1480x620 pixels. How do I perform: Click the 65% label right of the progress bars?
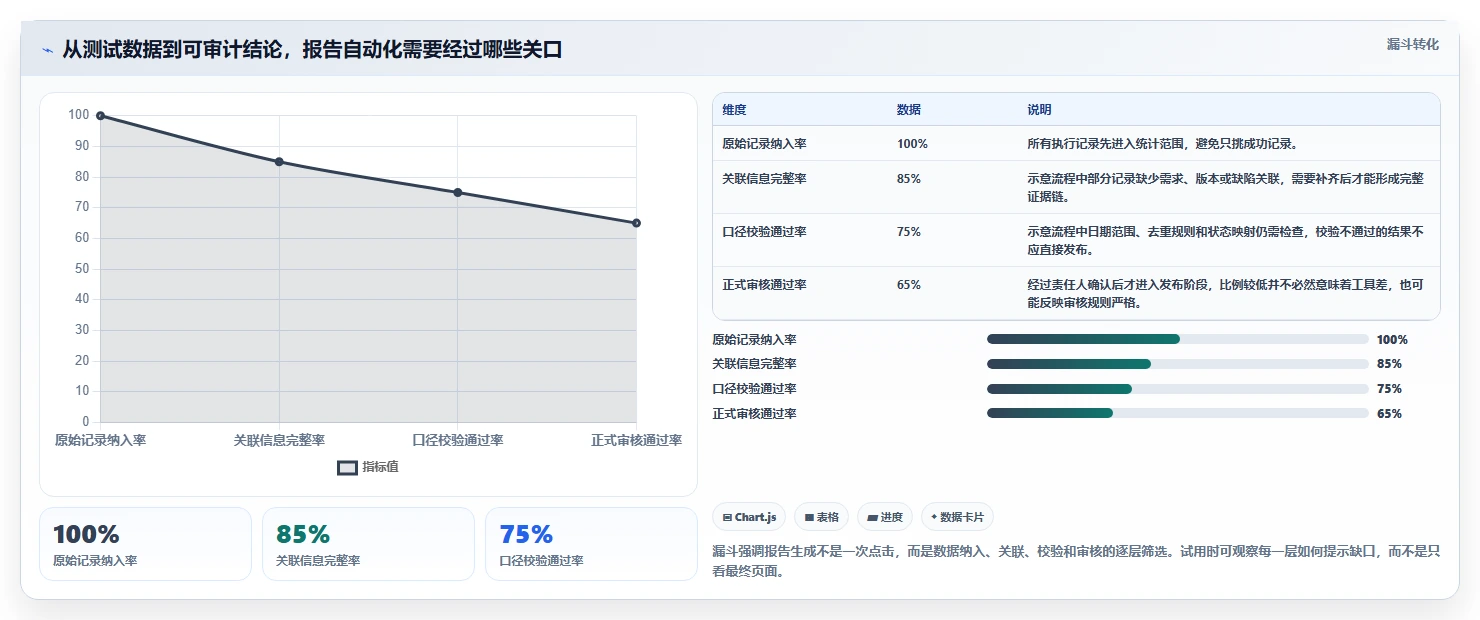pyautogui.click(x=1389, y=414)
